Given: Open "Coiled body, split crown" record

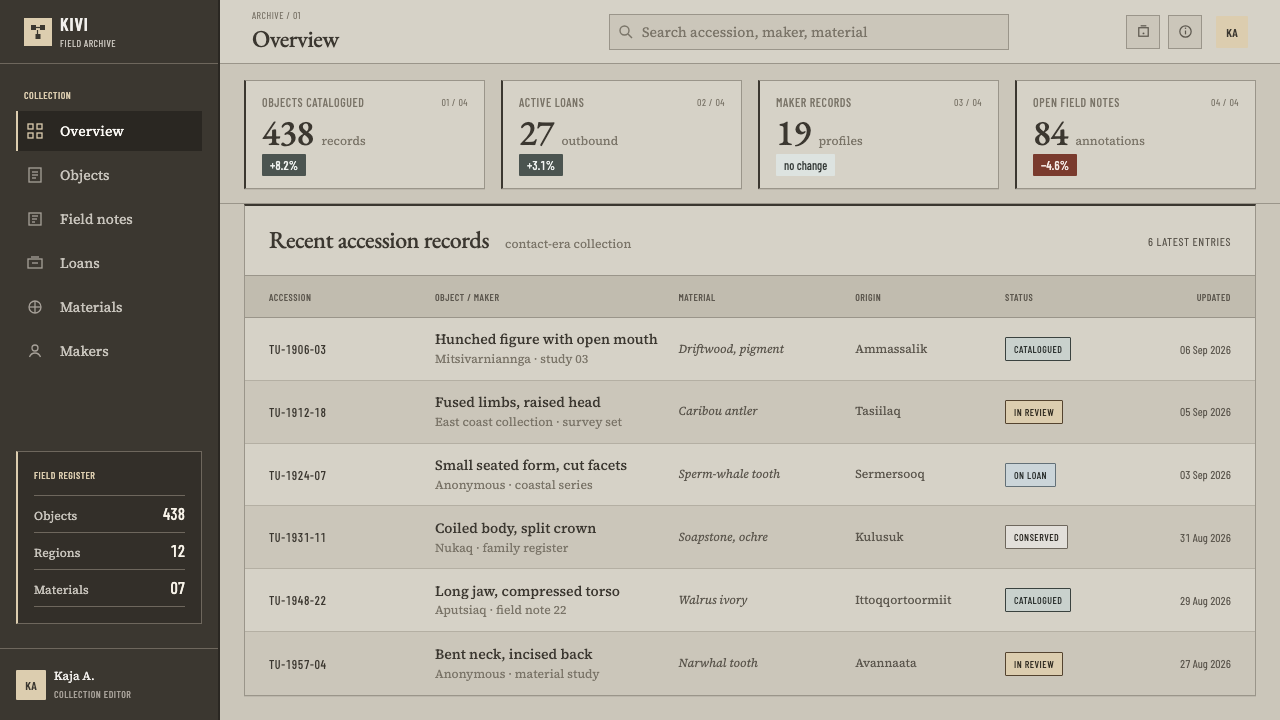Looking at the screenshot, I should click(x=750, y=538).
